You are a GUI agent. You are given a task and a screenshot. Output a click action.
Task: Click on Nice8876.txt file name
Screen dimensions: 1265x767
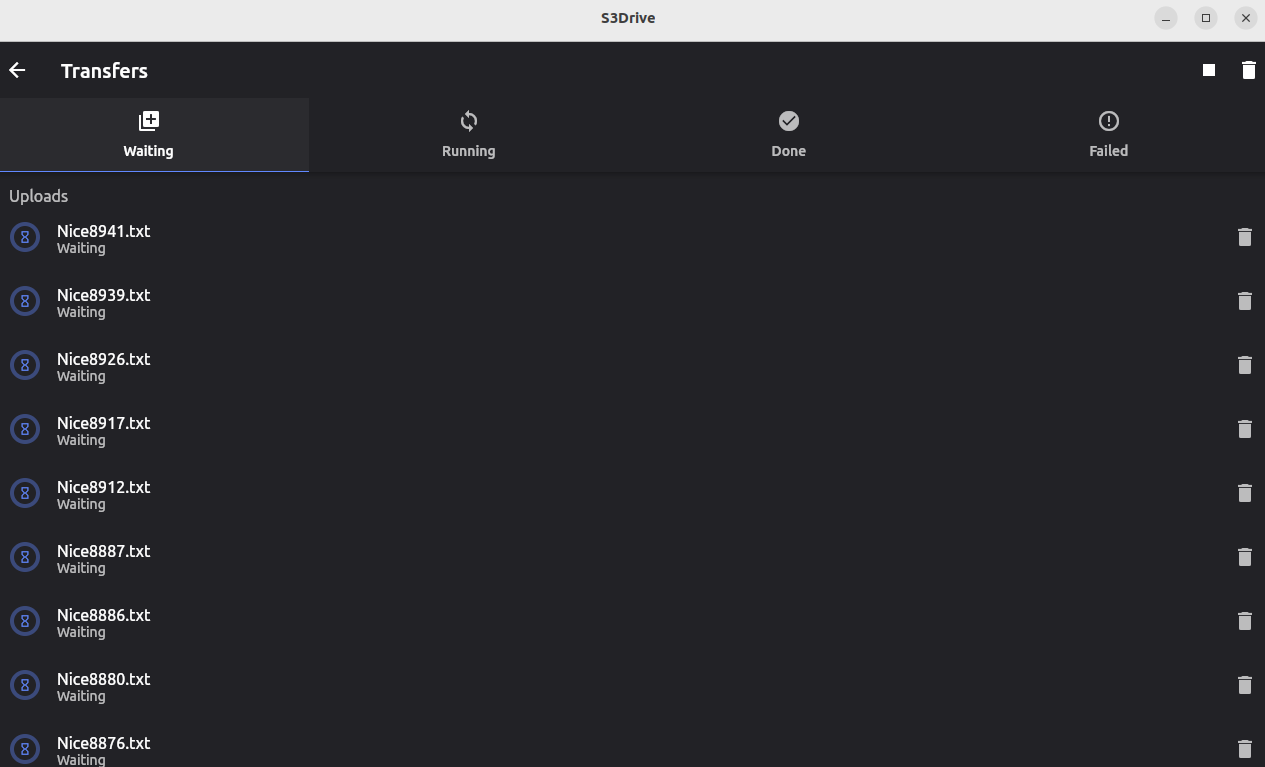(103, 743)
